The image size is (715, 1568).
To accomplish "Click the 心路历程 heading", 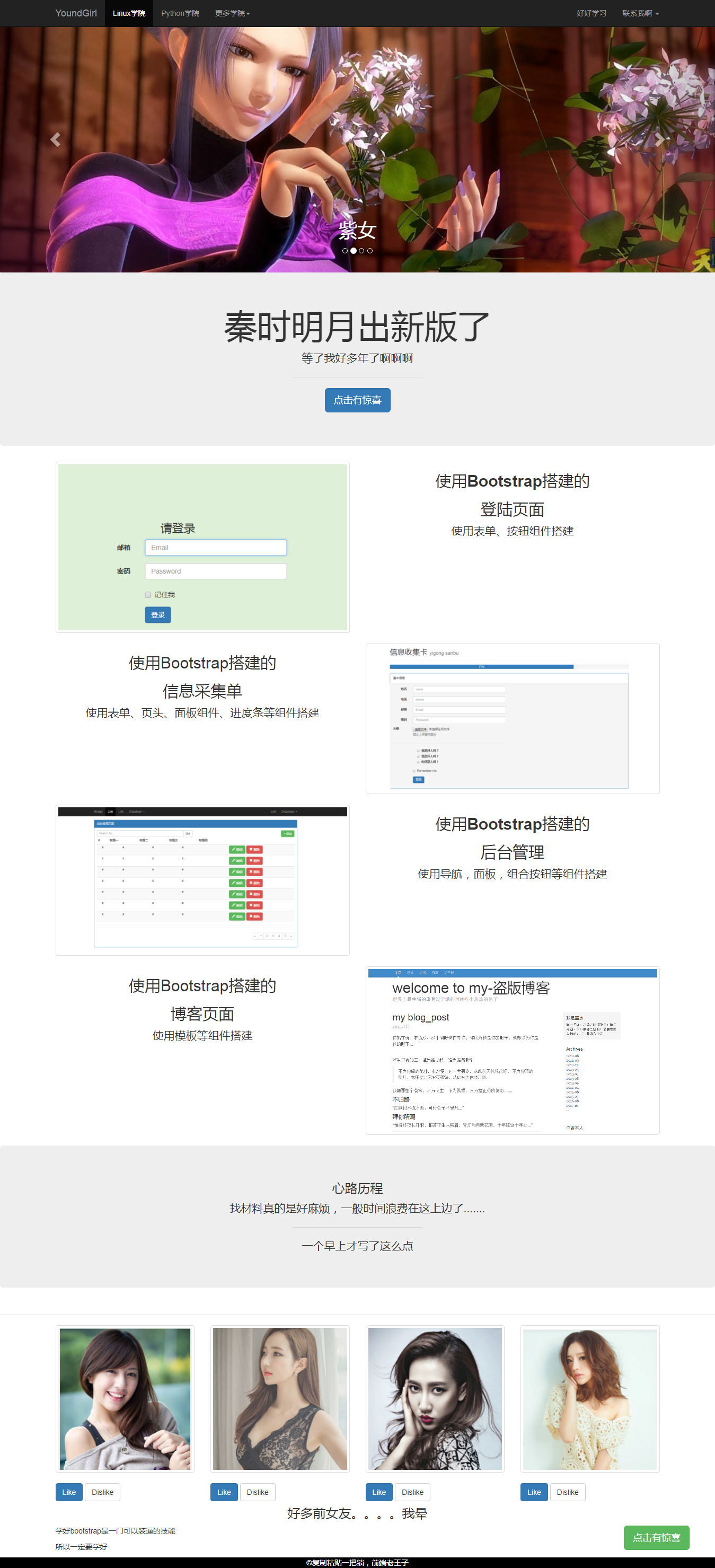I will 357,1188.
